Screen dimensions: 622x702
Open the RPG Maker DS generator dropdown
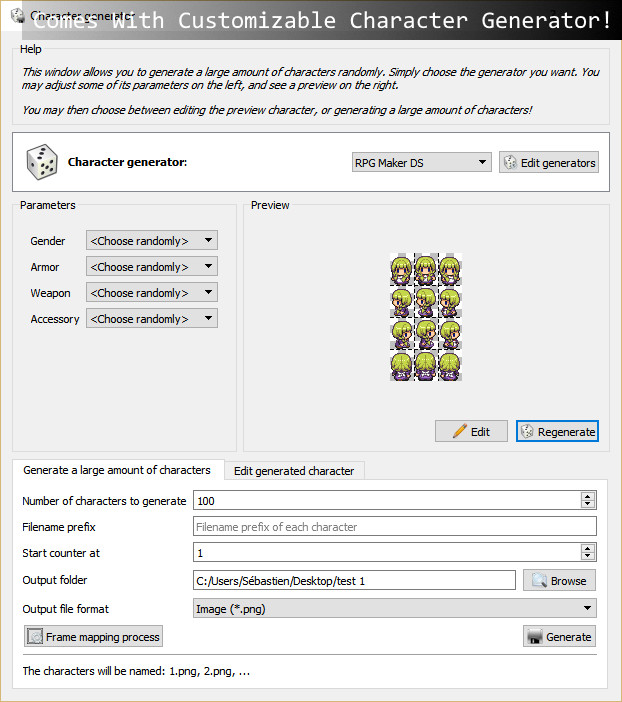421,162
